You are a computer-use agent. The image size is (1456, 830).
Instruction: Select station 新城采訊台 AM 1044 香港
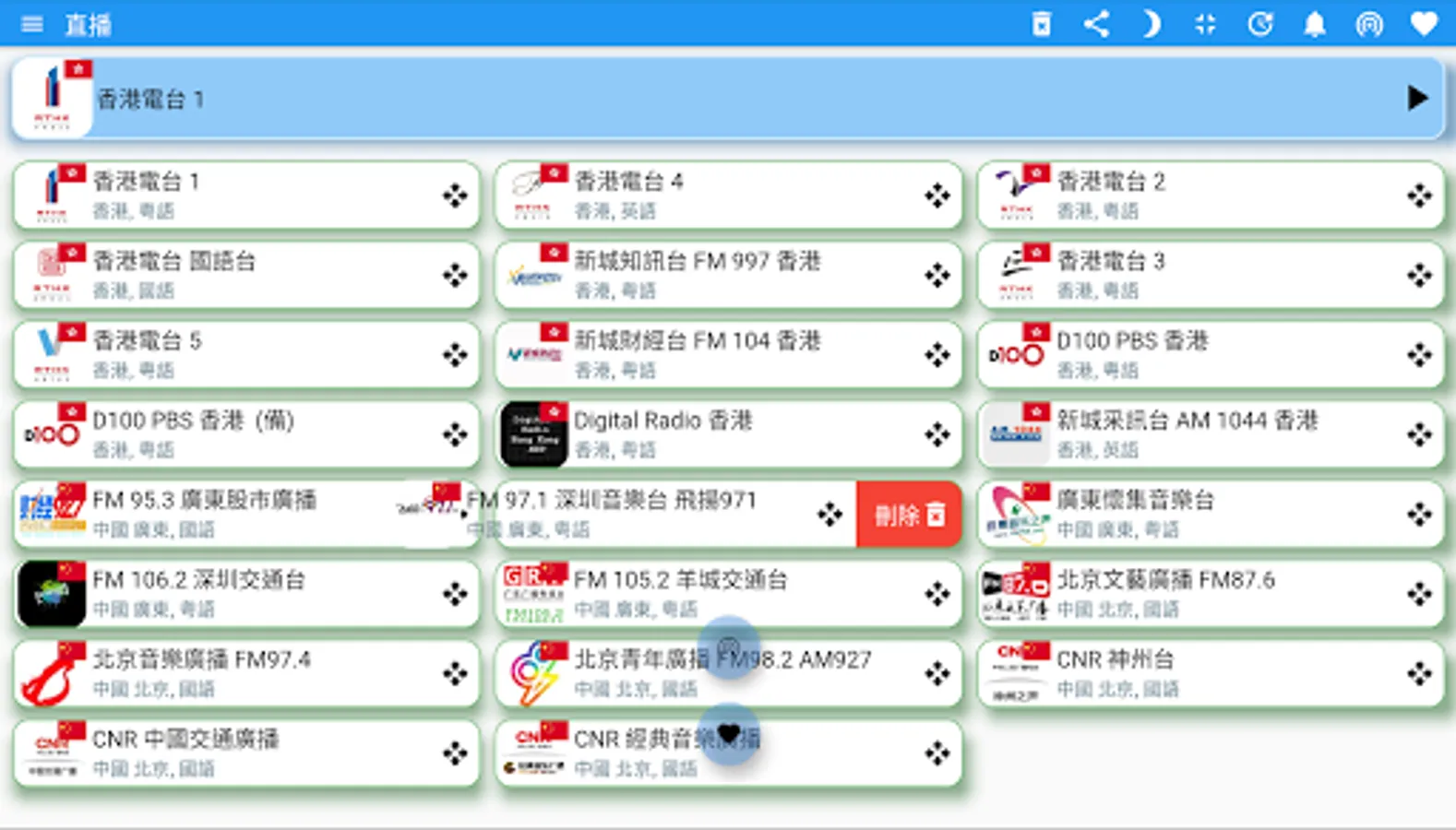(x=1211, y=434)
